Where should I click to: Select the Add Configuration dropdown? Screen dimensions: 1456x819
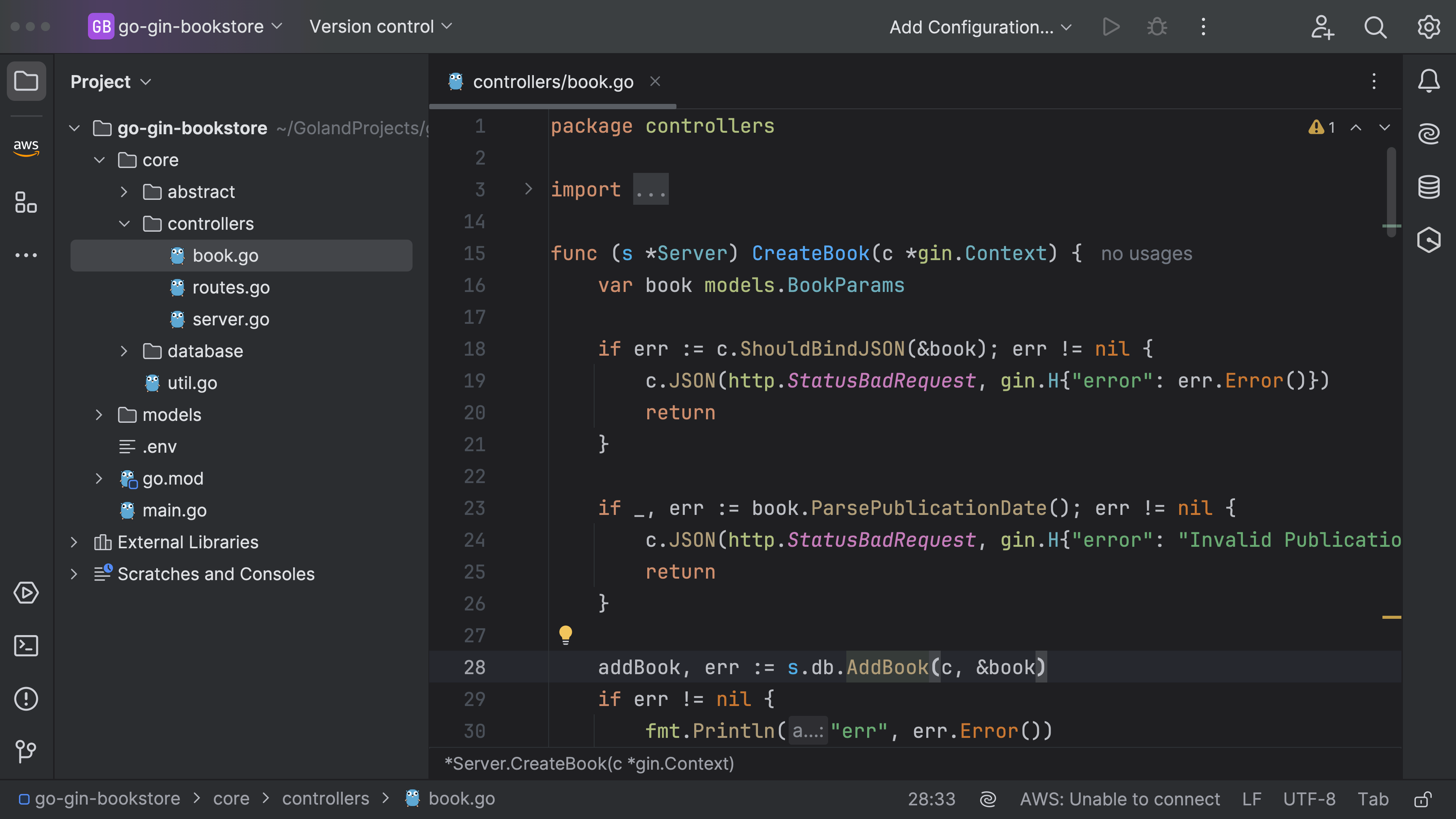pos(980,26)
